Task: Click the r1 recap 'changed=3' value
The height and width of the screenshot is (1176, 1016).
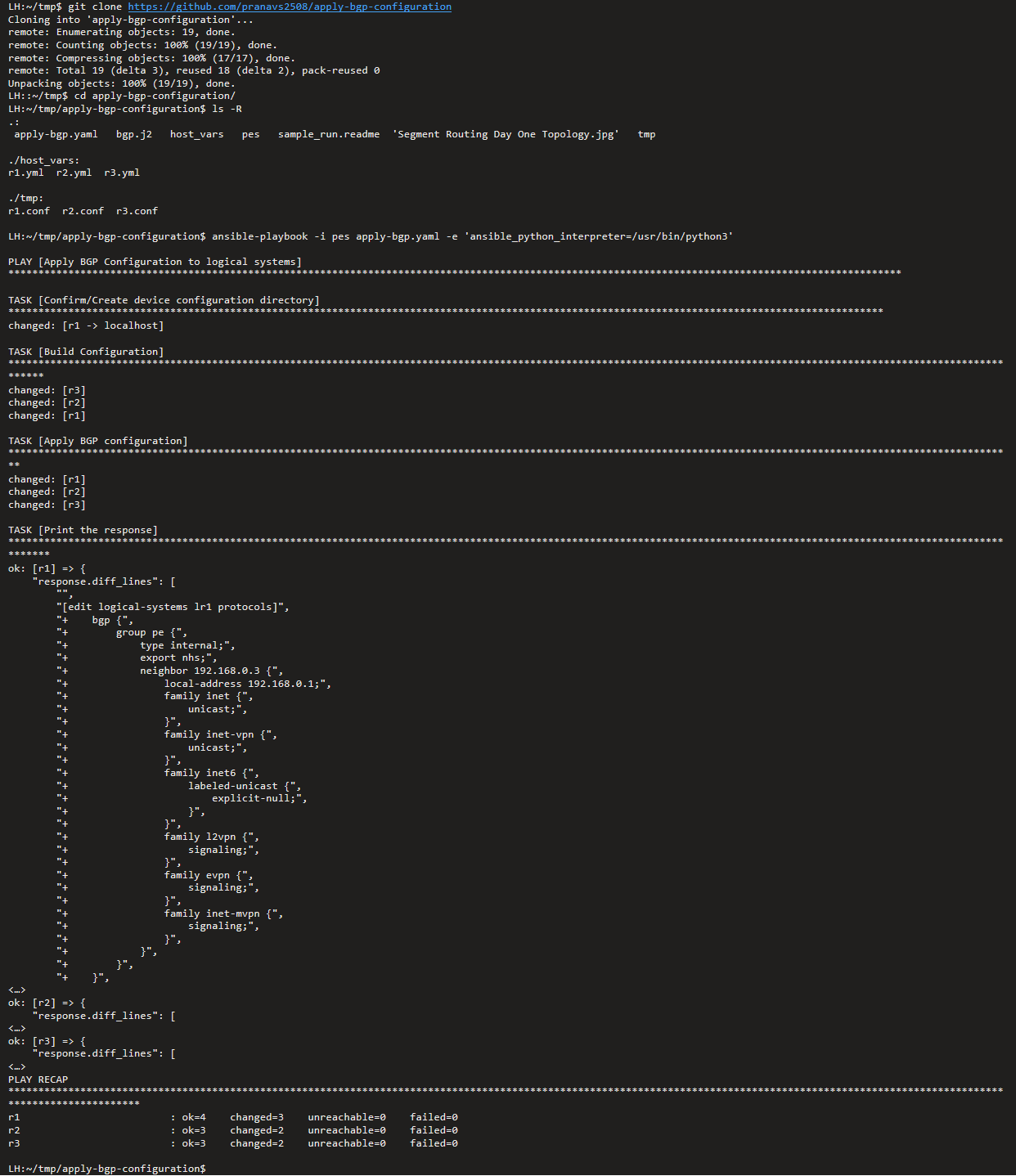Action: [257, 1117]
